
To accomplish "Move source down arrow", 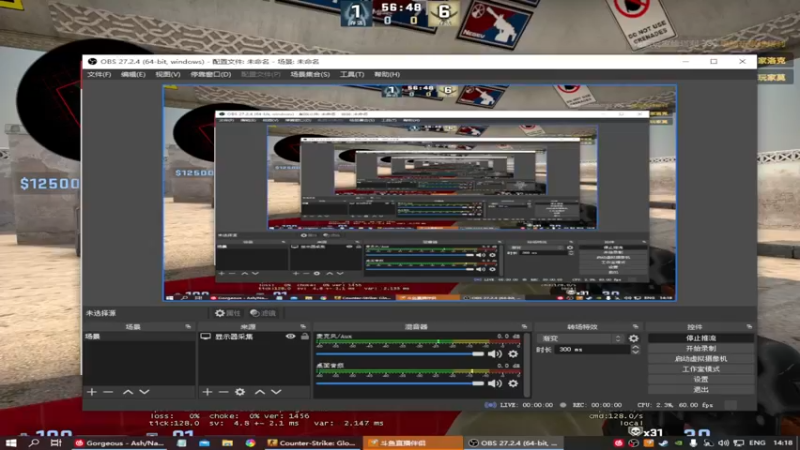I will [x=276, y=392].
